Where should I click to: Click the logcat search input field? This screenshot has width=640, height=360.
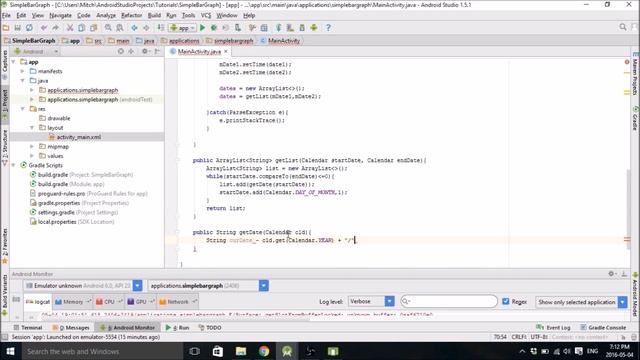click(449, 301)
